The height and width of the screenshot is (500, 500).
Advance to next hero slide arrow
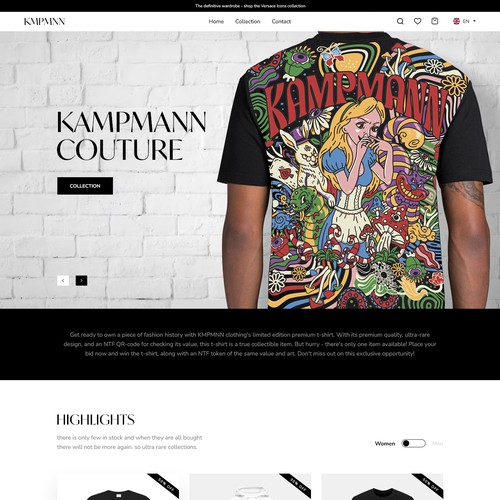click(x=81, y=281)
